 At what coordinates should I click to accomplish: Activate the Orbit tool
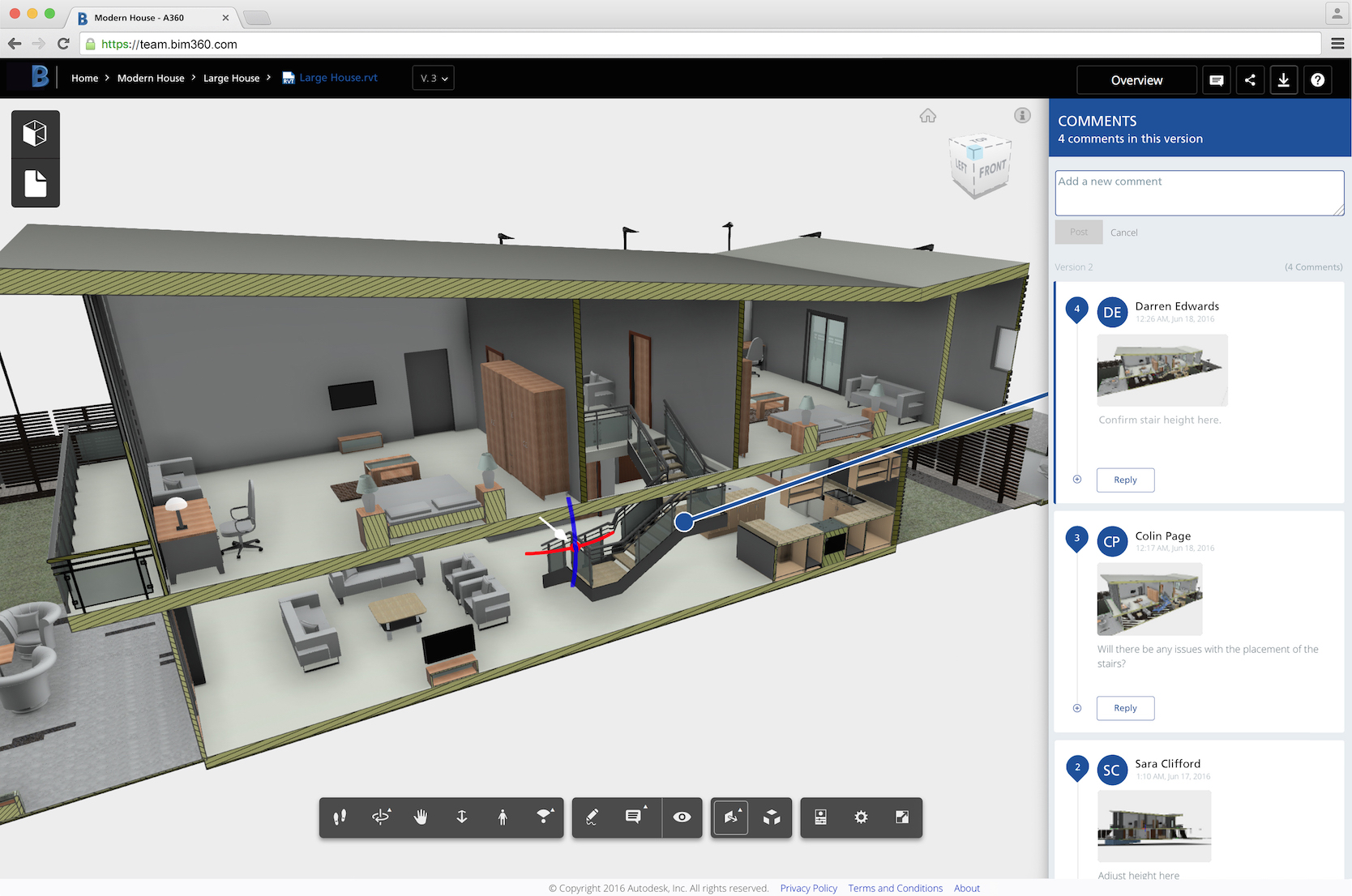click(381, 818)
